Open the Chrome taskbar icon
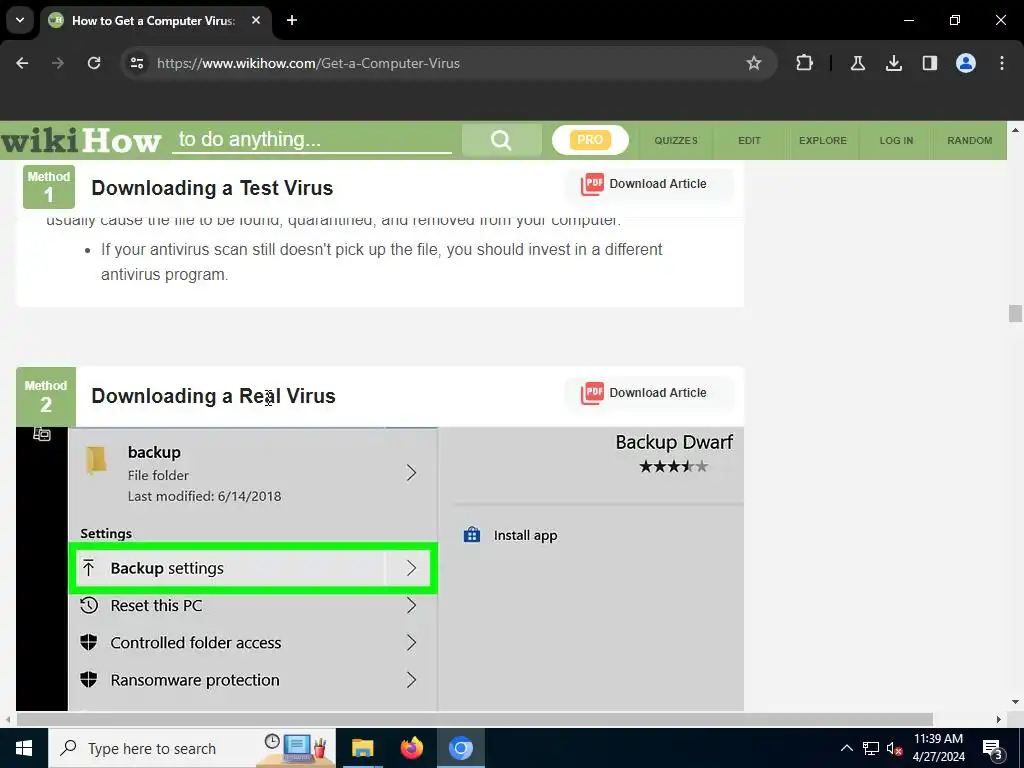Screen dimensions: 1024x768 460,748
